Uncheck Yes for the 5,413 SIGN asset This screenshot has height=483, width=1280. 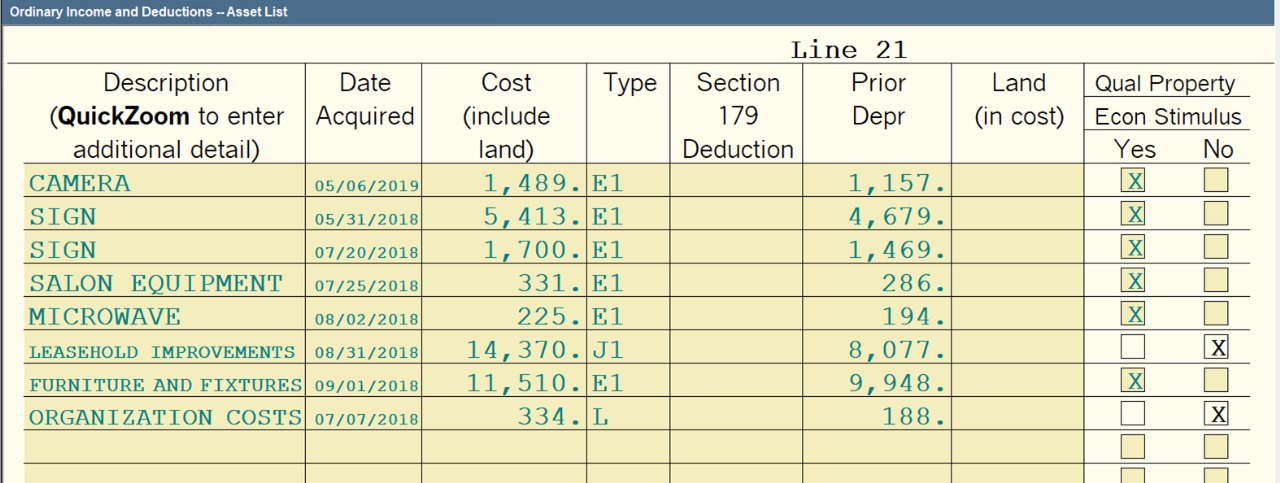1134,214
